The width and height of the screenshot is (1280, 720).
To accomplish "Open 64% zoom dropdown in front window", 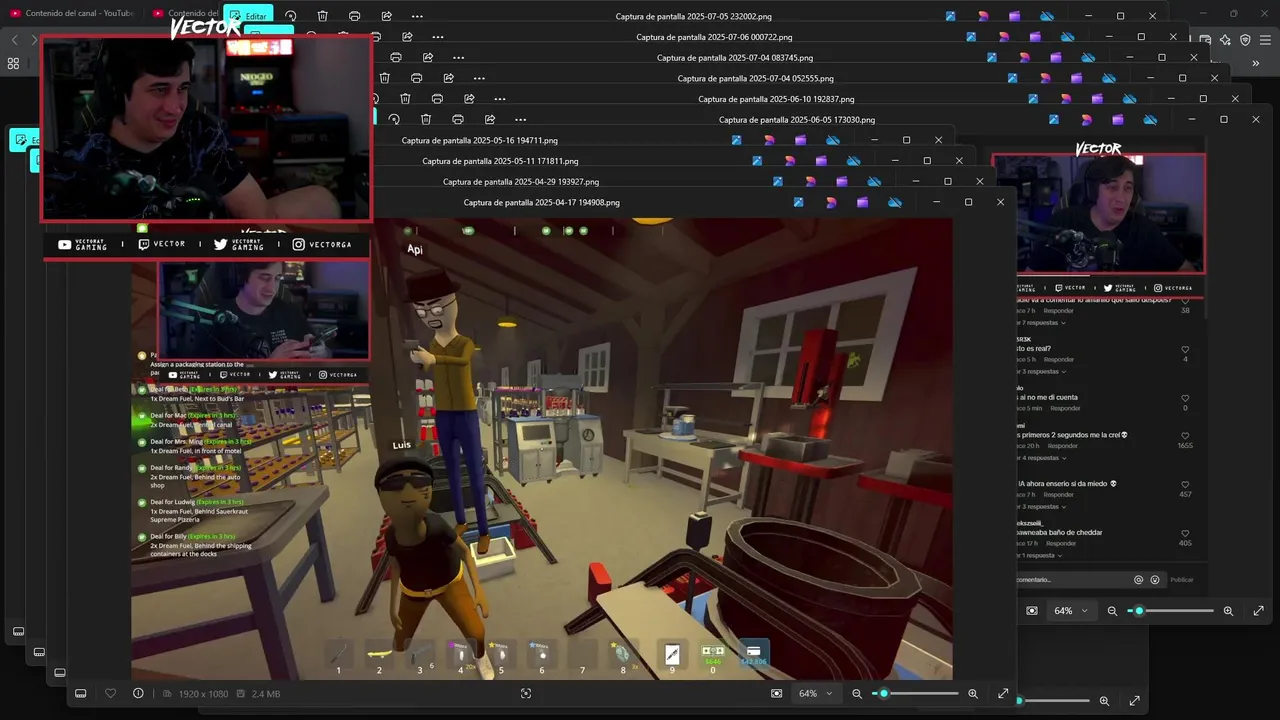I will [x=814, y=693].
